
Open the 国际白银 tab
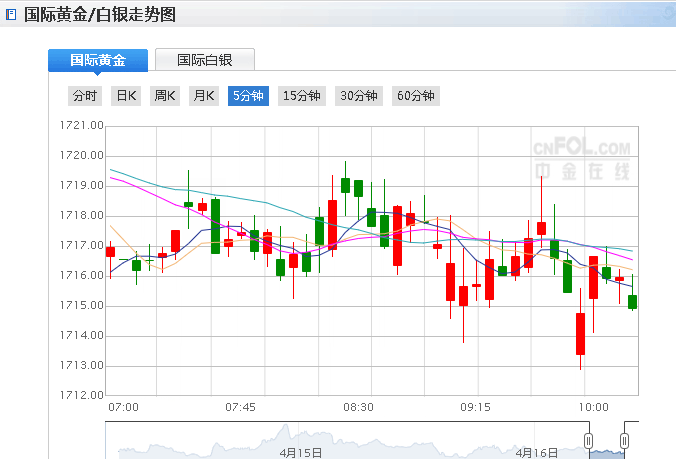point(205,60)
